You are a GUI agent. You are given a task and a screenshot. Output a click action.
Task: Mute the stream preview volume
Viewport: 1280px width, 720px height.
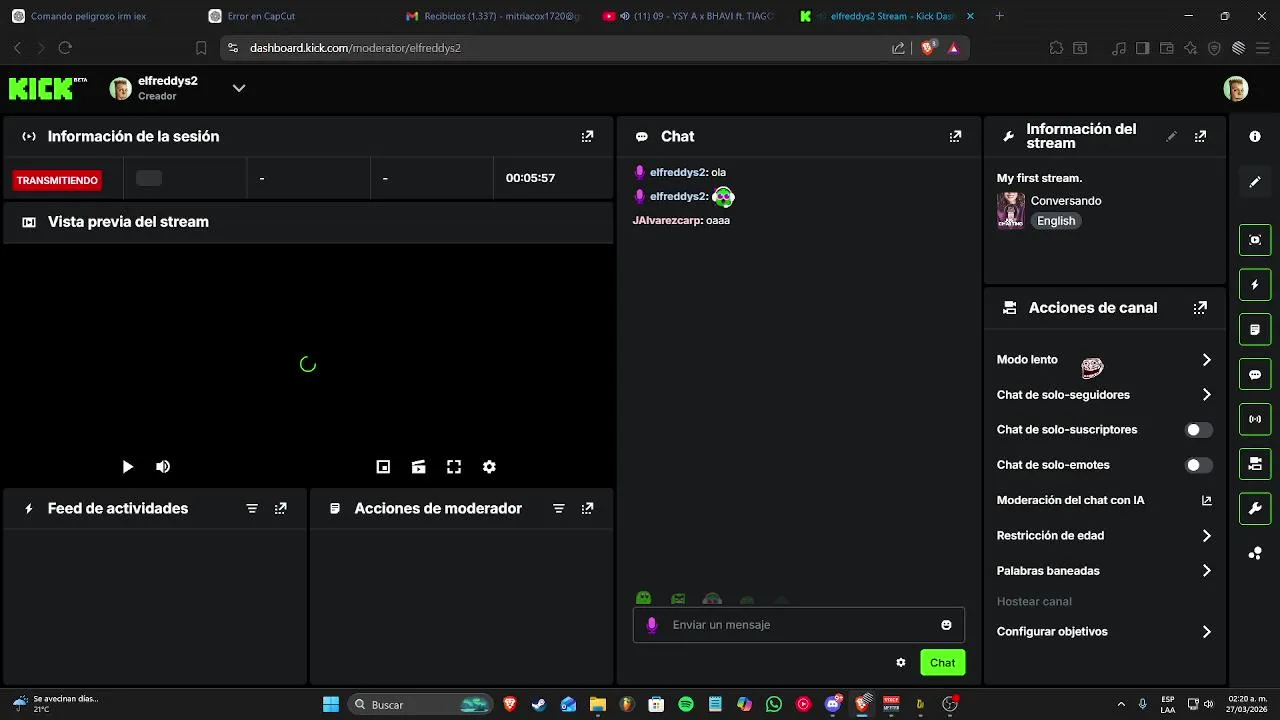163,467
